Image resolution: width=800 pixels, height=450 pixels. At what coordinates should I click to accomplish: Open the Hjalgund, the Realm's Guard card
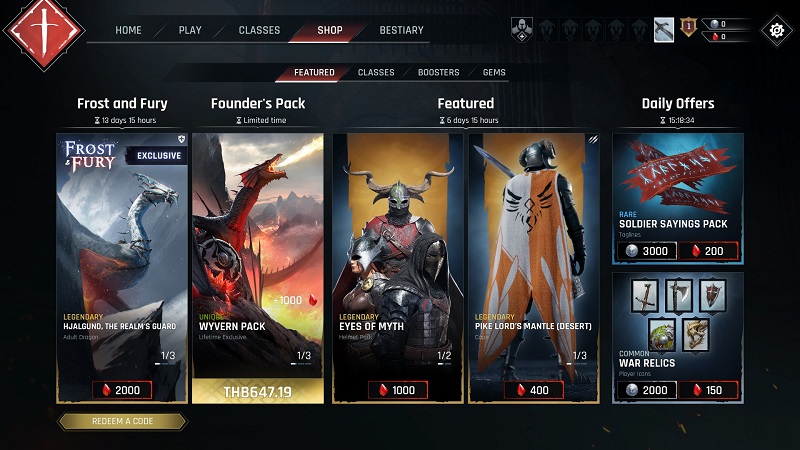tap(122, 255)
